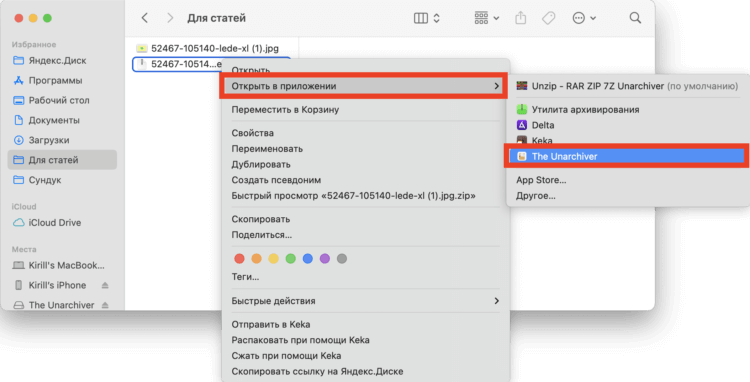The image size is (750, 382).
Task: Eject Kirill's iPhone in sidebar
Action: [x=105, y=285]
